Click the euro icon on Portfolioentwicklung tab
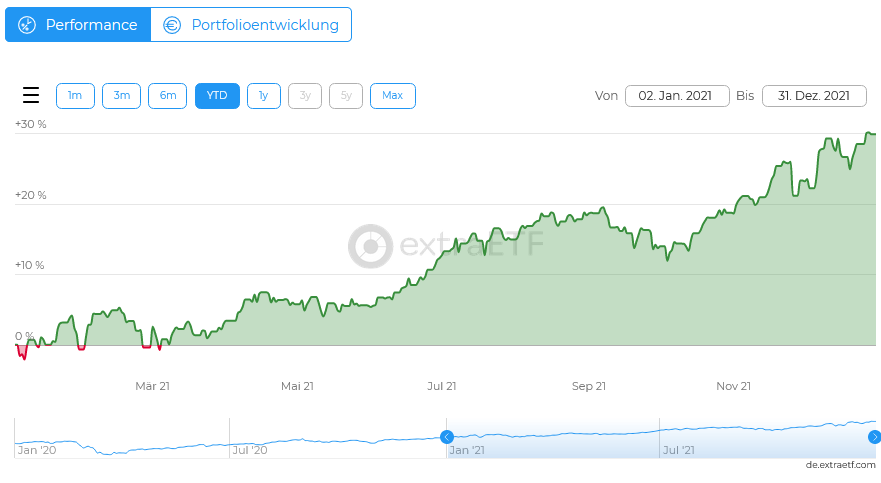Screen dimensions: 881x483 click(172, 25)
